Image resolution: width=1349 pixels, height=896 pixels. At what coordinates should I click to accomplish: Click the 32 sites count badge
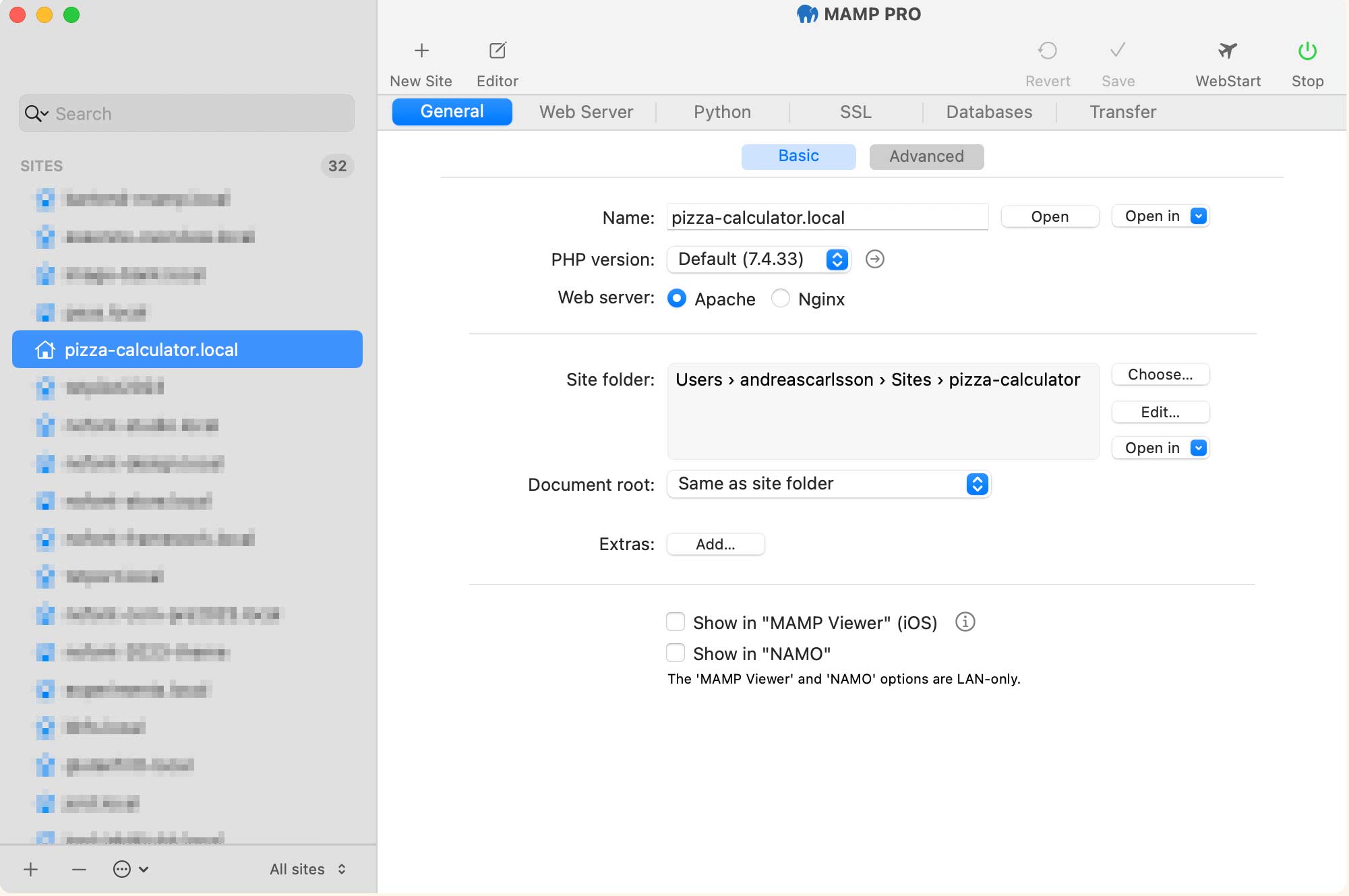click(x=337, y=166)
